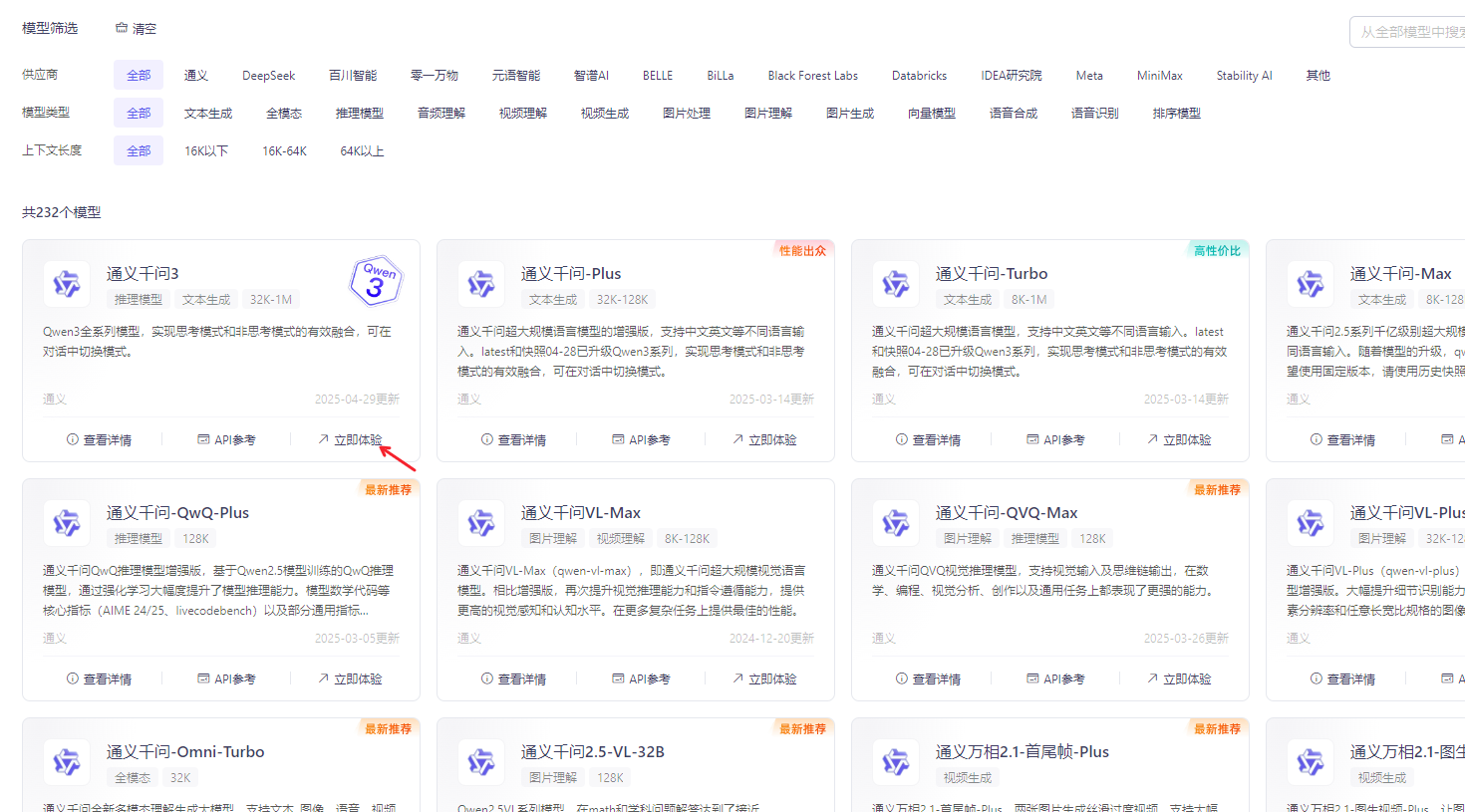
Task: Filter model type by 图片生成
Action: pyautogui.click(x=850, y=113)
